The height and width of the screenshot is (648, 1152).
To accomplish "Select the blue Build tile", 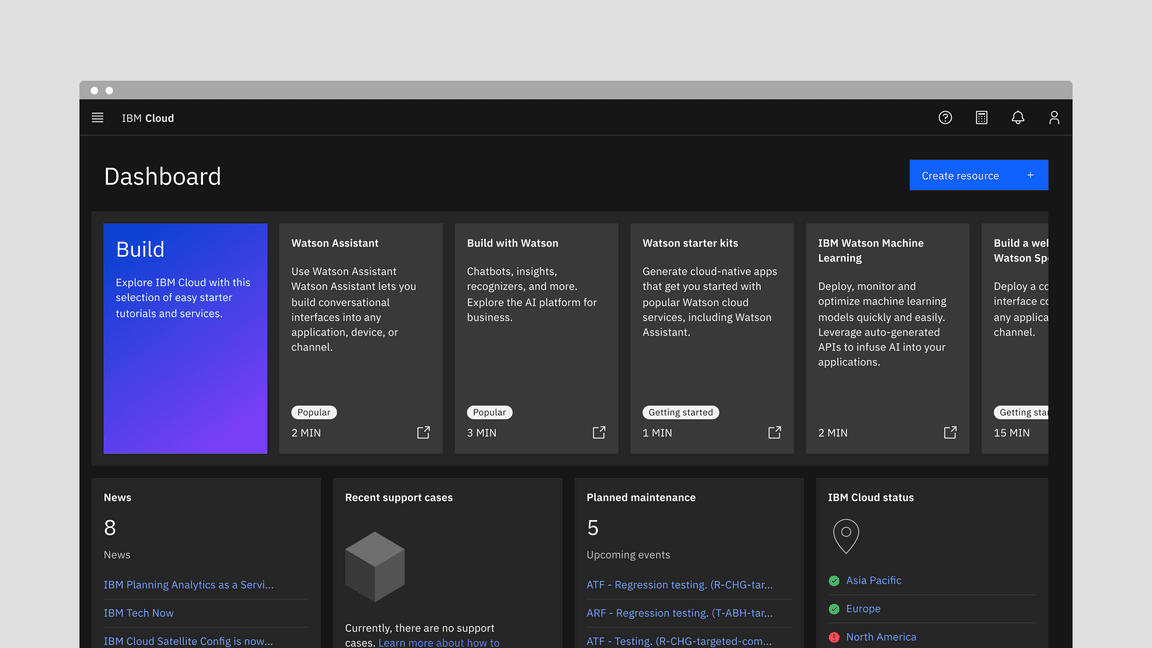I will [185, 339].
